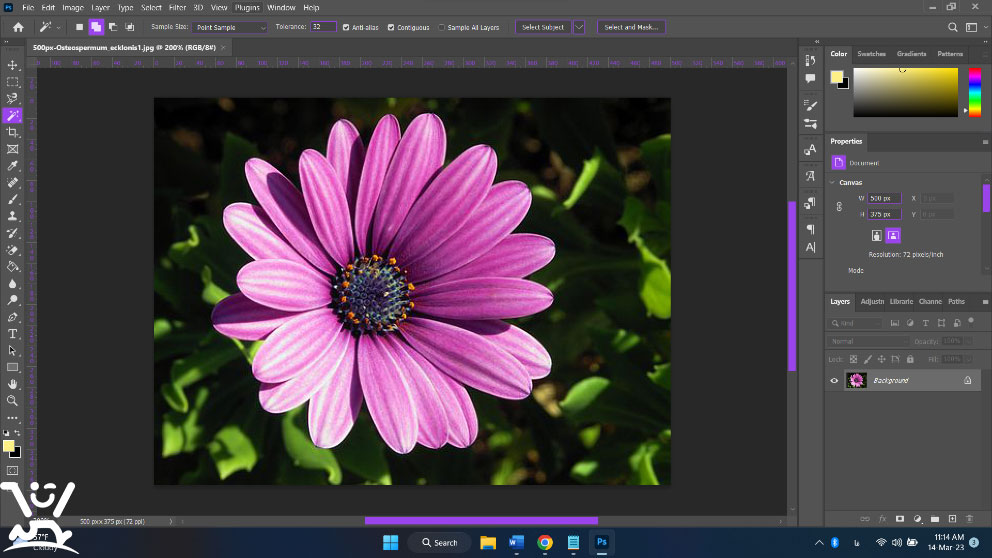Open the Filter menu
The height and width of the screenshot is (558, 992).
click(177, 8)
